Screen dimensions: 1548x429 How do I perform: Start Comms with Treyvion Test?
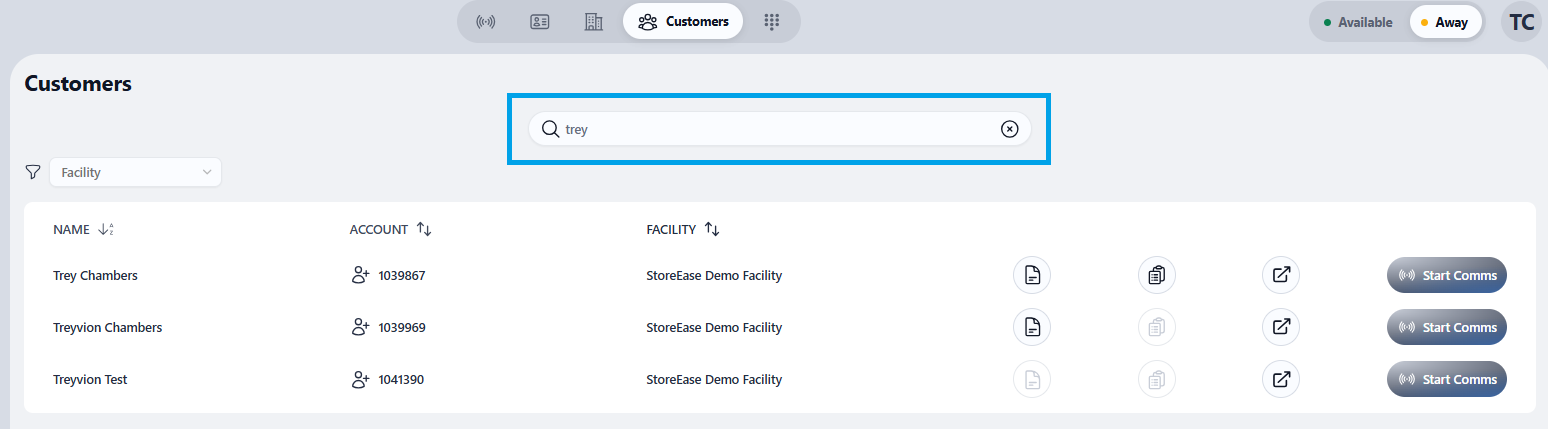[x=1447, y=379]
